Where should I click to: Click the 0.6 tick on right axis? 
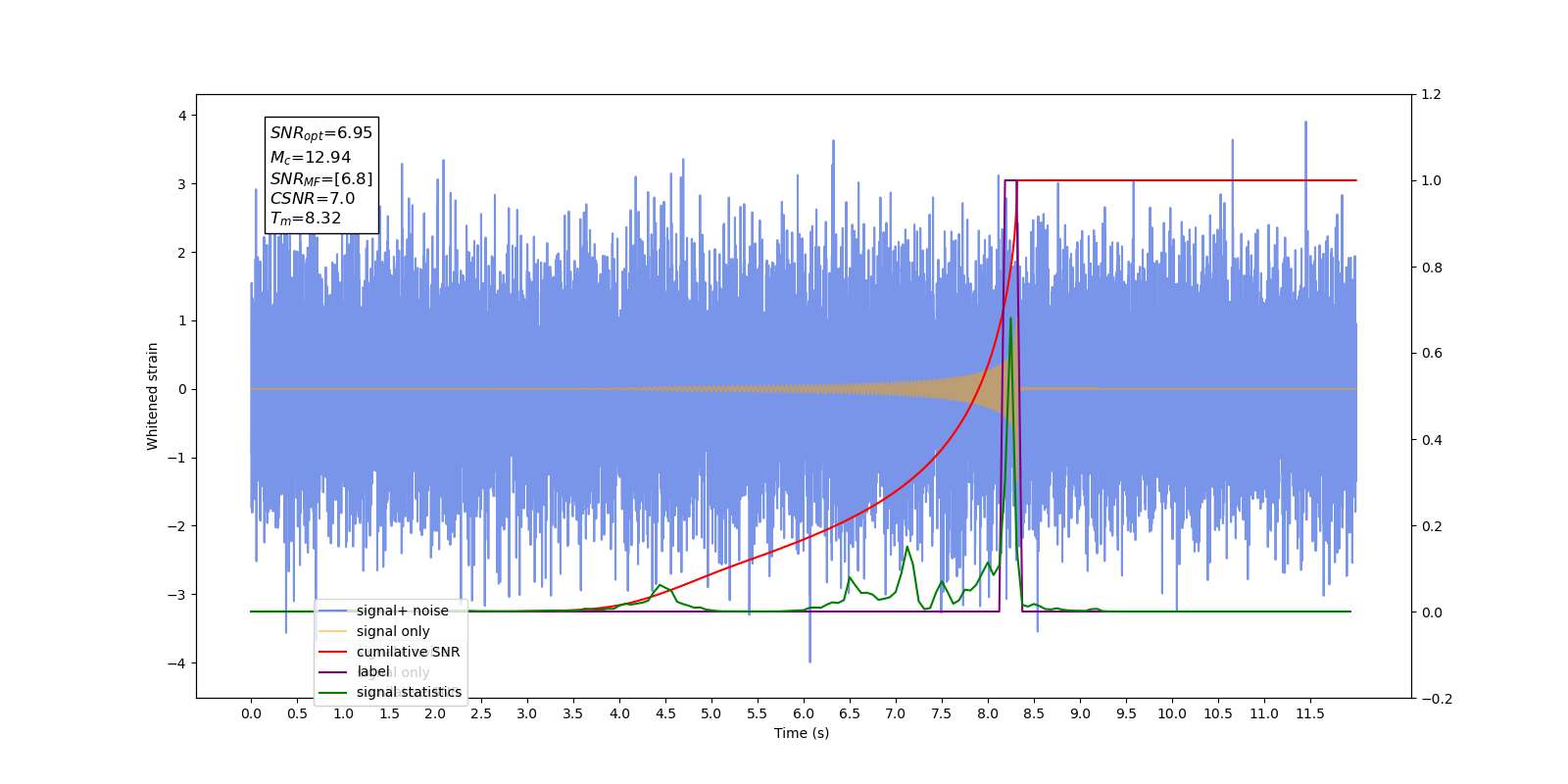coord(1431,353)
